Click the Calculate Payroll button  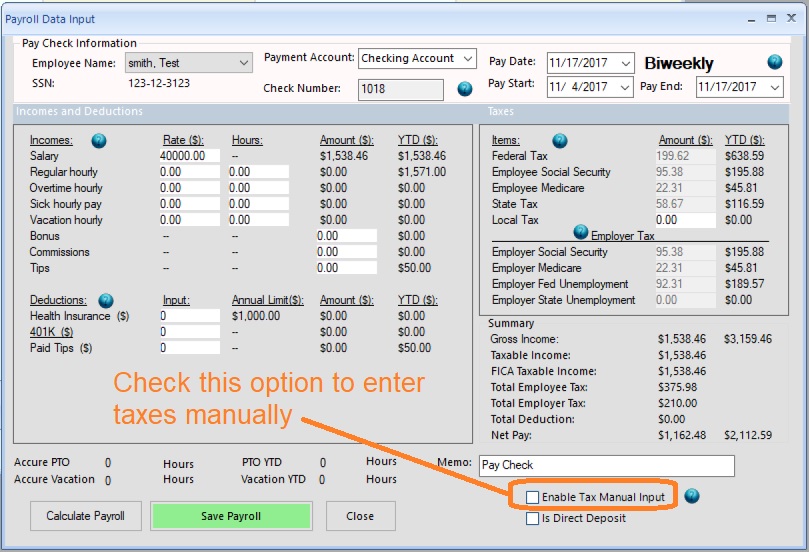pos(85,516)
